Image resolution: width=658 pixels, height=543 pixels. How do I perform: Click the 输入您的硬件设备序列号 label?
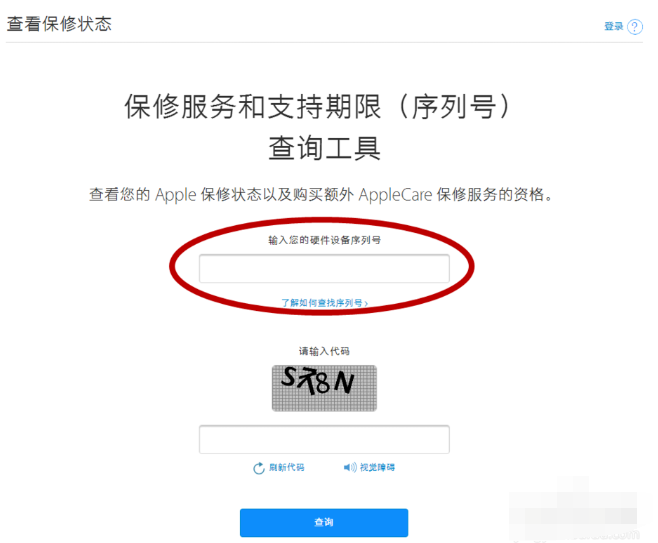tap(324, 240)
